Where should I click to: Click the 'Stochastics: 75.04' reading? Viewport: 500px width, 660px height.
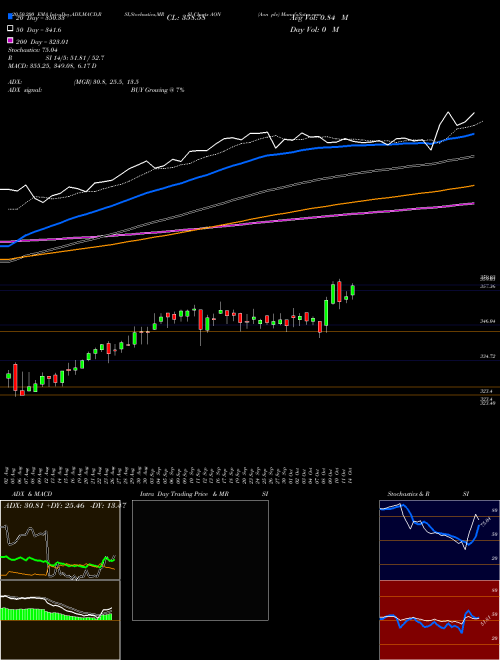pyautogui.click(x=33, y=50)
